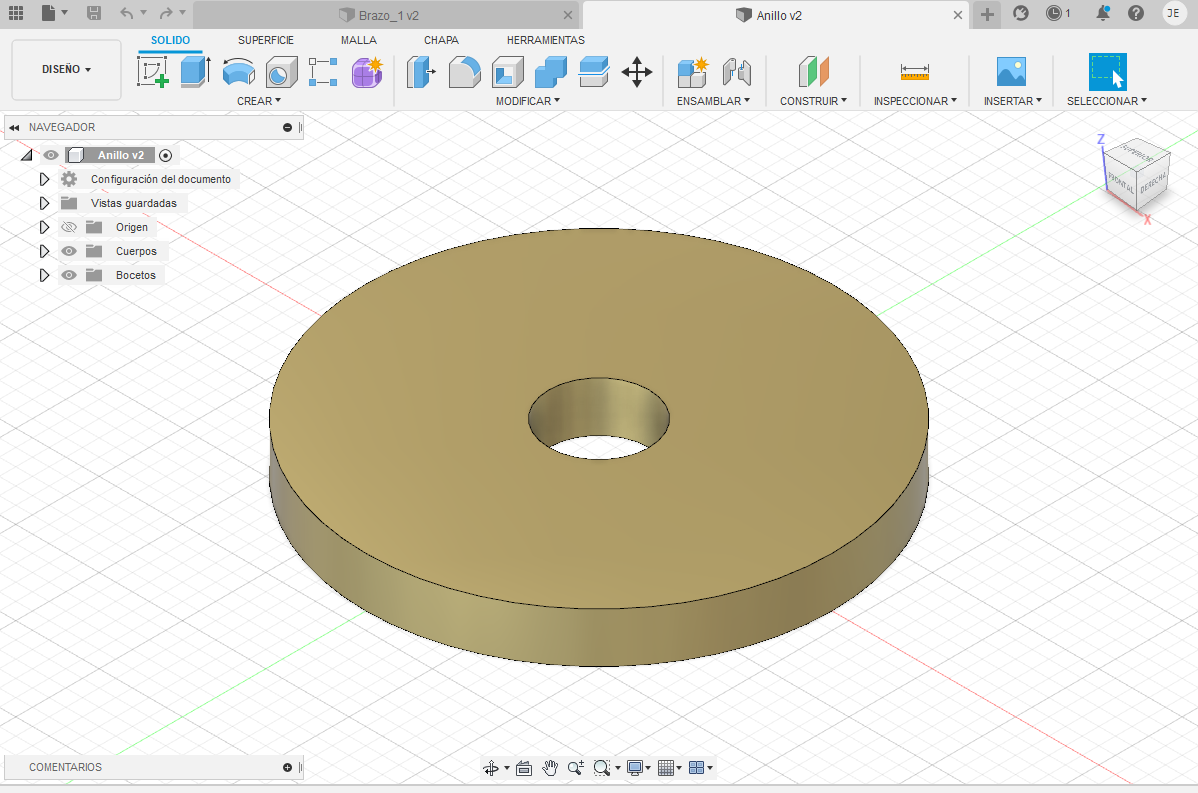Open a new design tab with plus
The image size is (1198, 793).
(987, 15)
